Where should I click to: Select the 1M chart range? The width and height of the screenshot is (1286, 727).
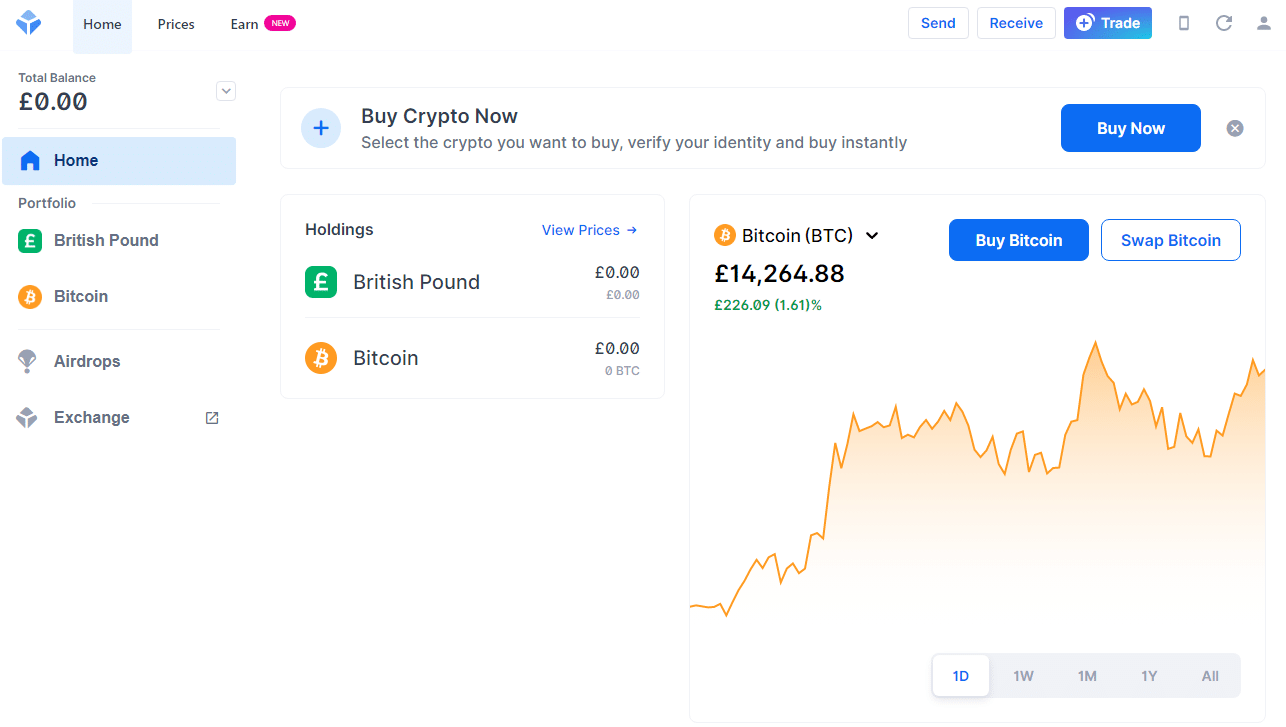coord(1087,676)
